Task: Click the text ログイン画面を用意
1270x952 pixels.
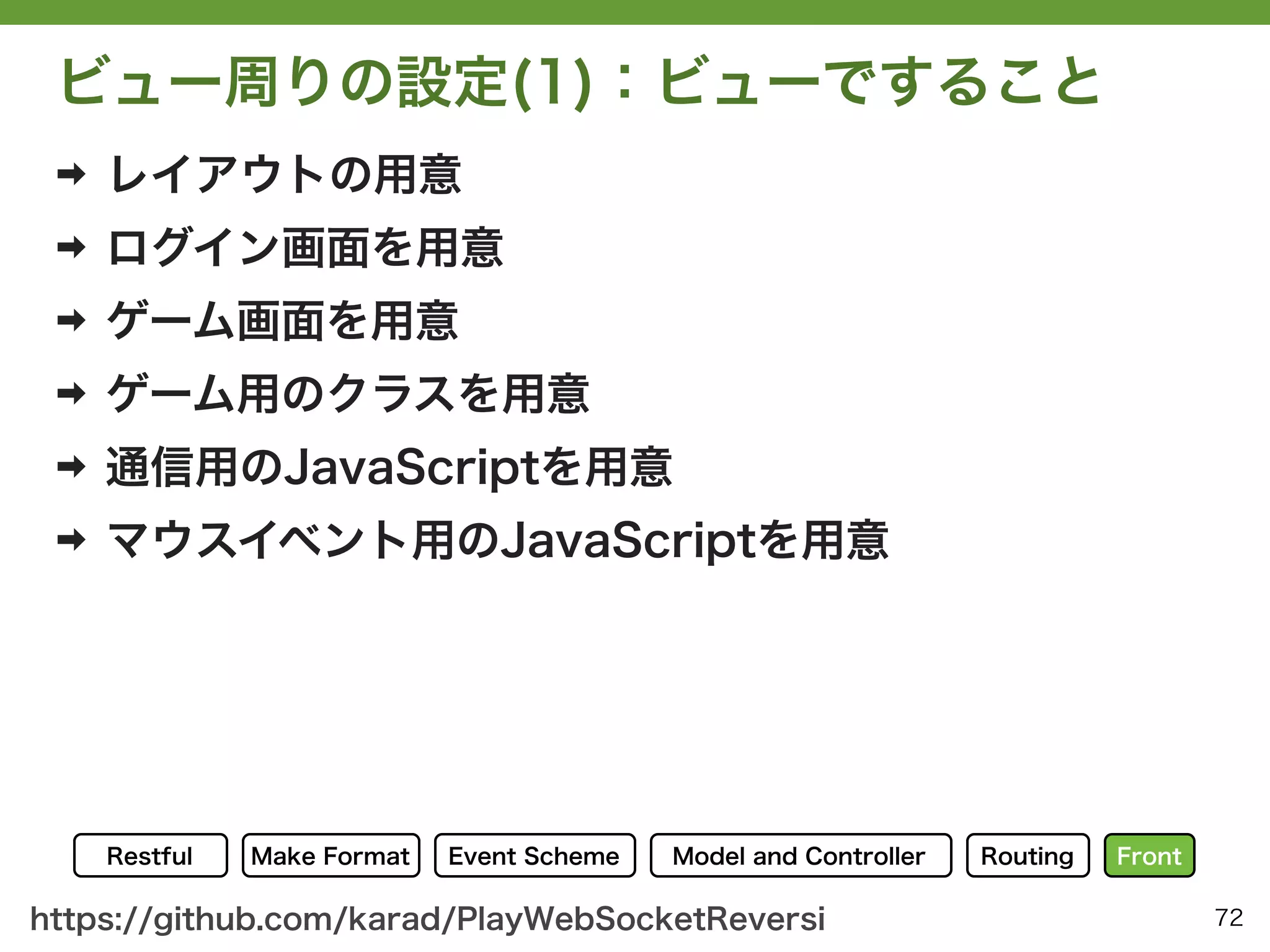Action: 305,248
